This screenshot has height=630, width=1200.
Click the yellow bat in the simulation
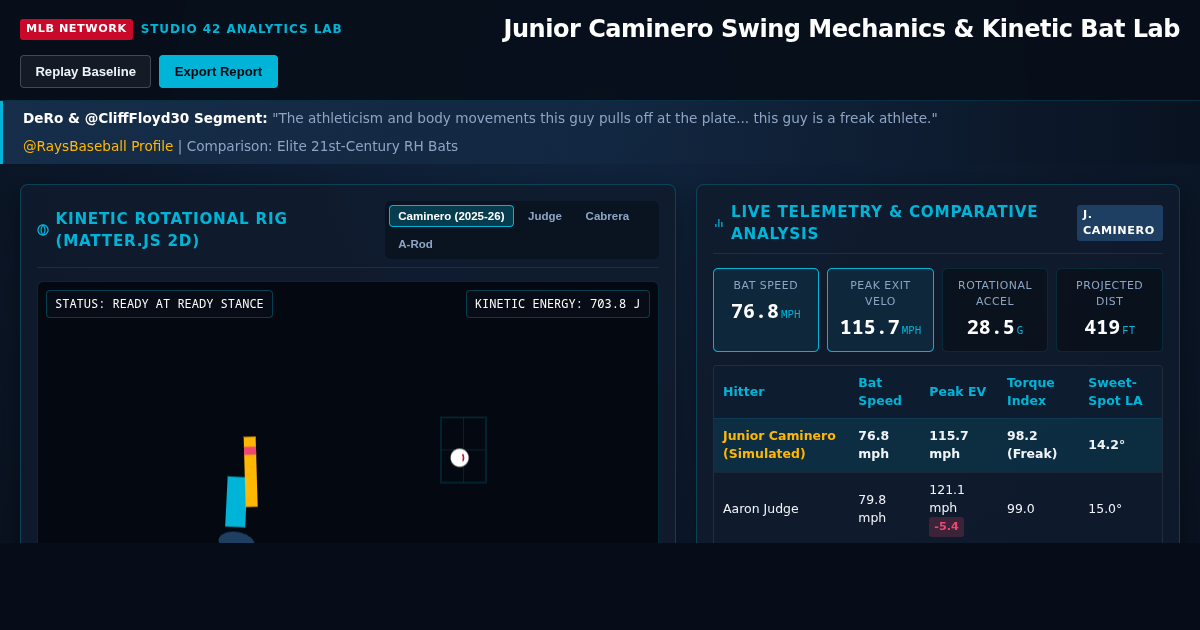[250, 472]
